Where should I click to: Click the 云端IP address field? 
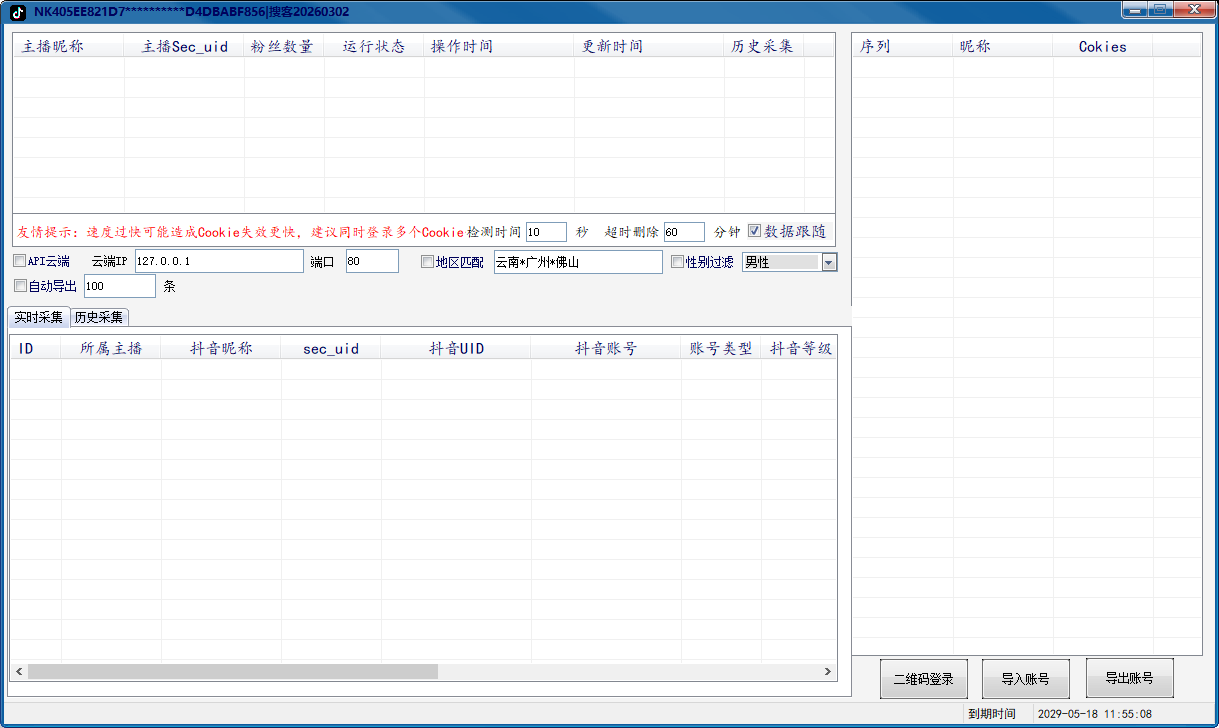(x=219, y=261)
